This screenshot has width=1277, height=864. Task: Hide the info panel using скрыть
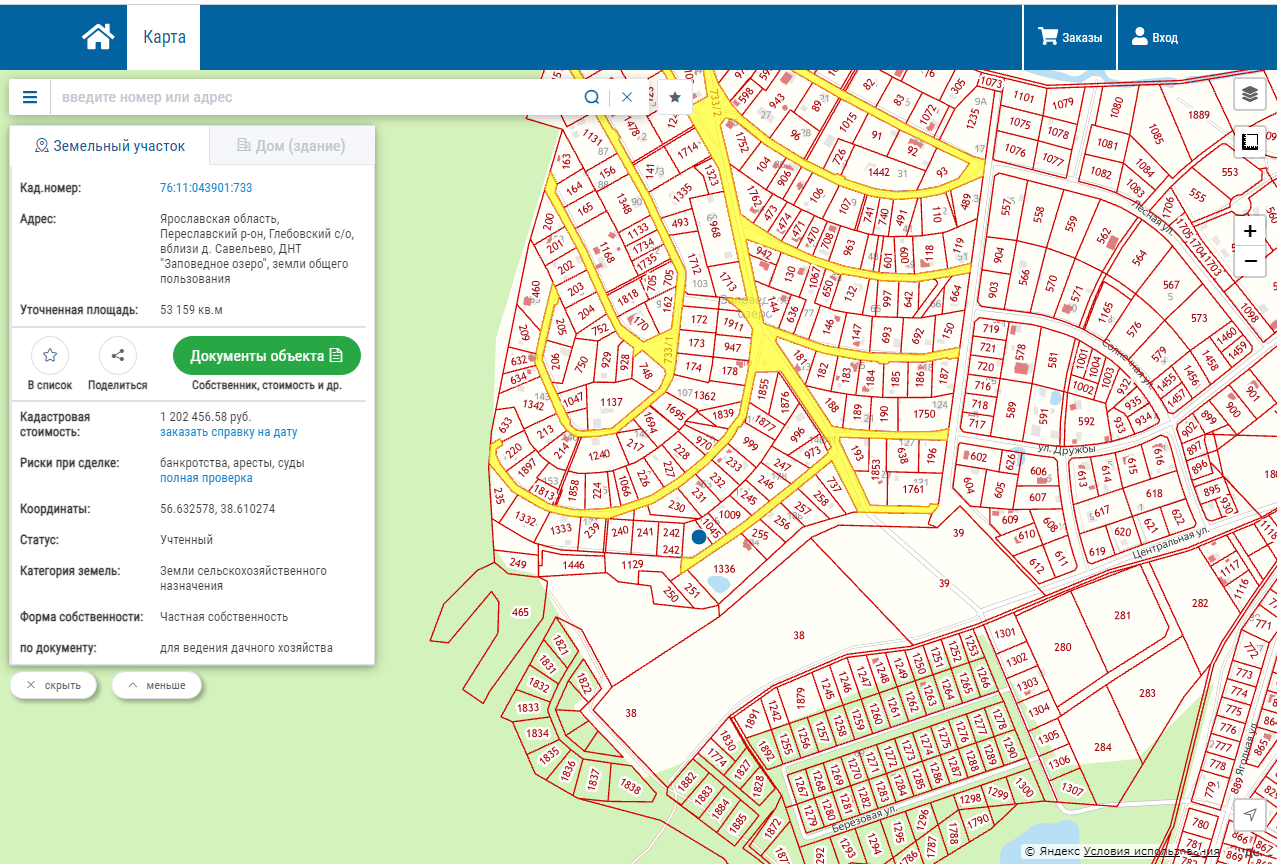tap(53, 685)
